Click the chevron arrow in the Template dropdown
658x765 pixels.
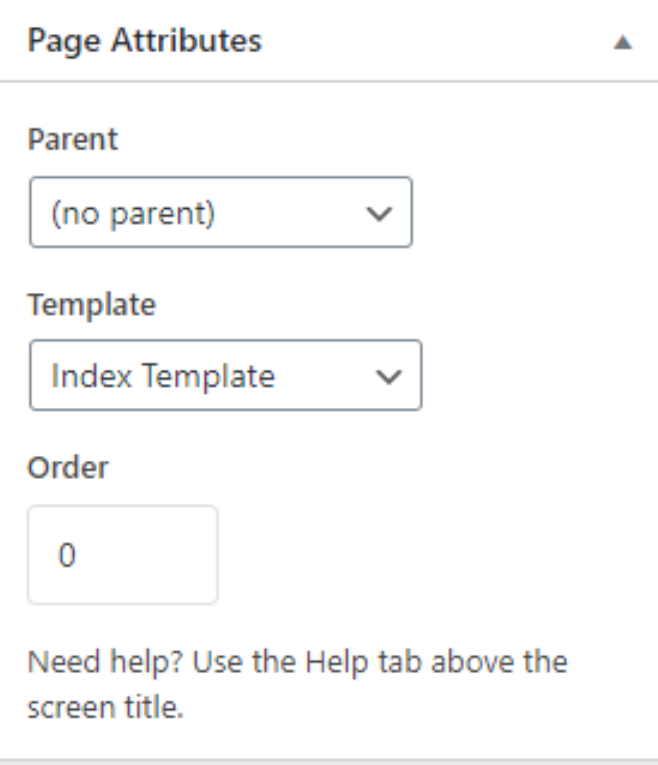pyautogui.click(x=389, y=376)
